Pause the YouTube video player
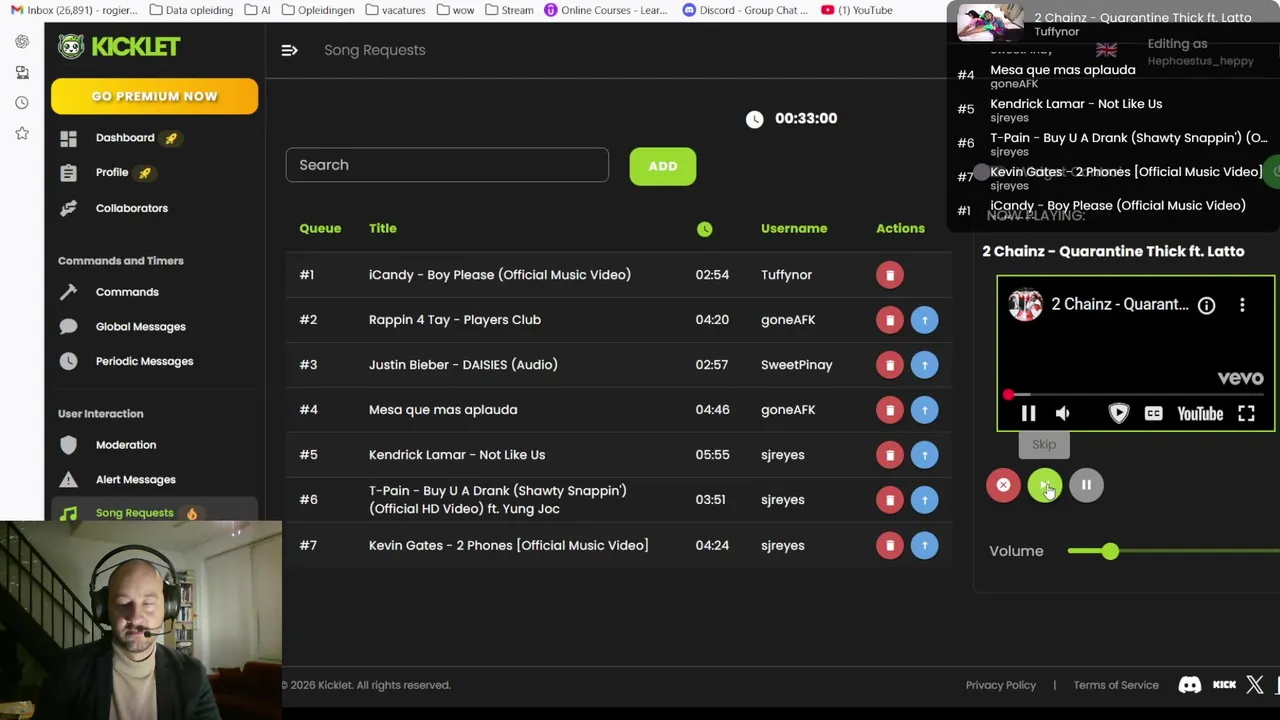 (x=1028, y=413)
